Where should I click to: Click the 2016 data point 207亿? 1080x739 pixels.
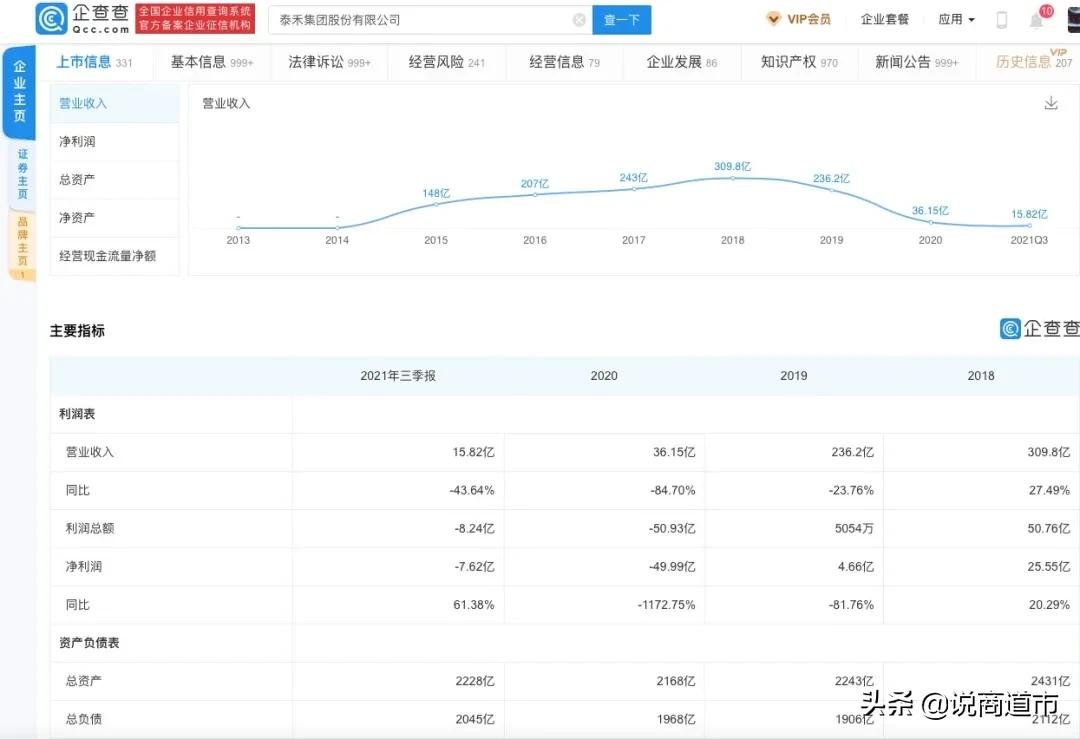click(535, 195)
